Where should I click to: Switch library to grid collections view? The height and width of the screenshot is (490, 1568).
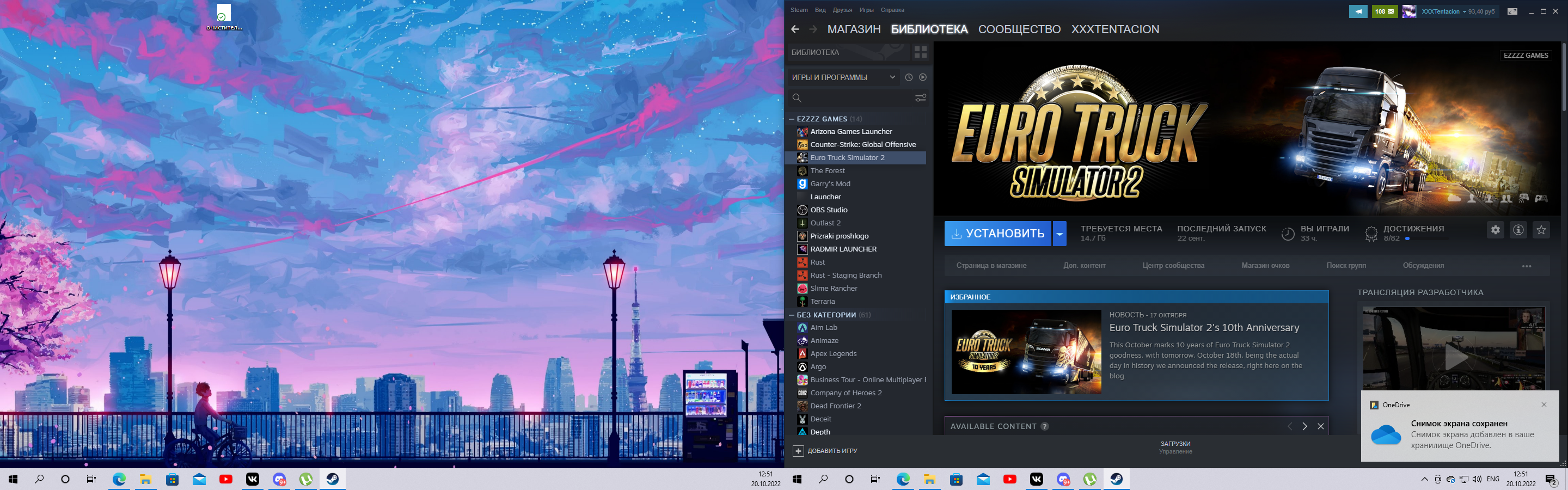click(x=920, y=52)
